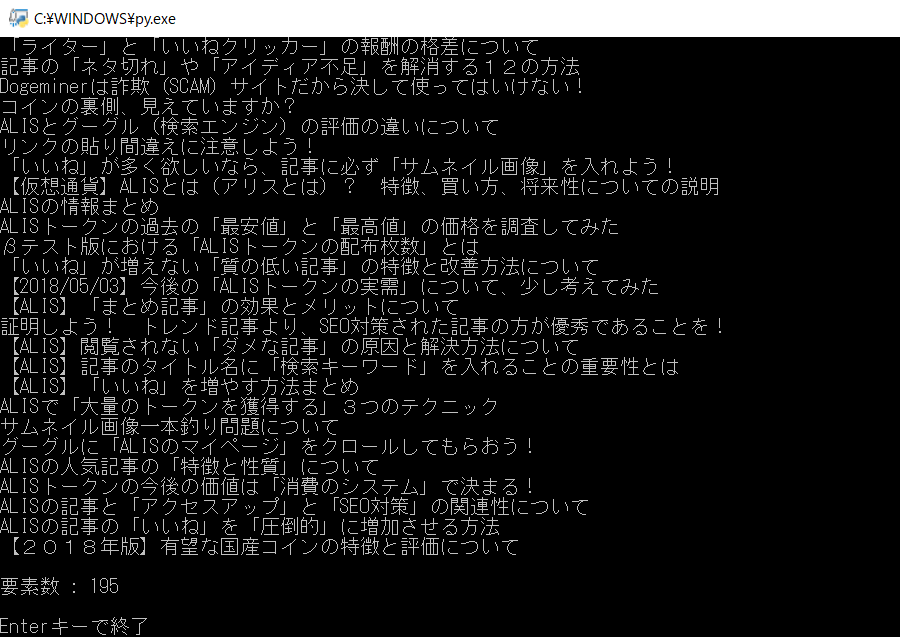
Task: Click the line starting with 【2018/05/03】
Action: (x=333, y=286)
